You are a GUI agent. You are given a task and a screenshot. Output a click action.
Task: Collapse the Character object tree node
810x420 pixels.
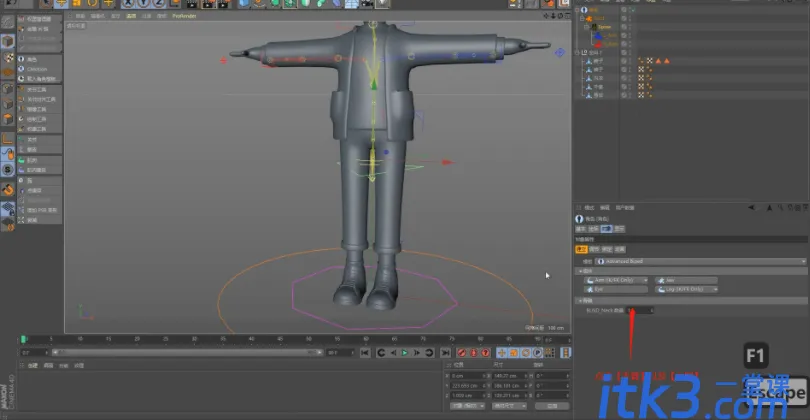tap(577, 10)
